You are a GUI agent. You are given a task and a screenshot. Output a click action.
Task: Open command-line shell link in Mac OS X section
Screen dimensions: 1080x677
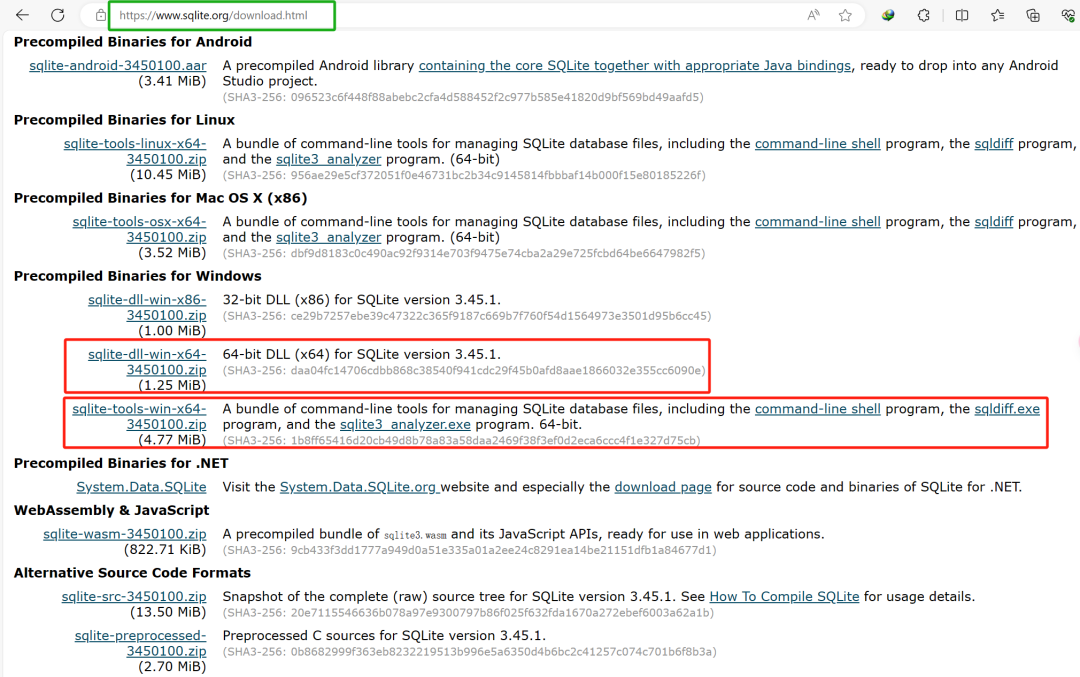click(x=818, y=222)
